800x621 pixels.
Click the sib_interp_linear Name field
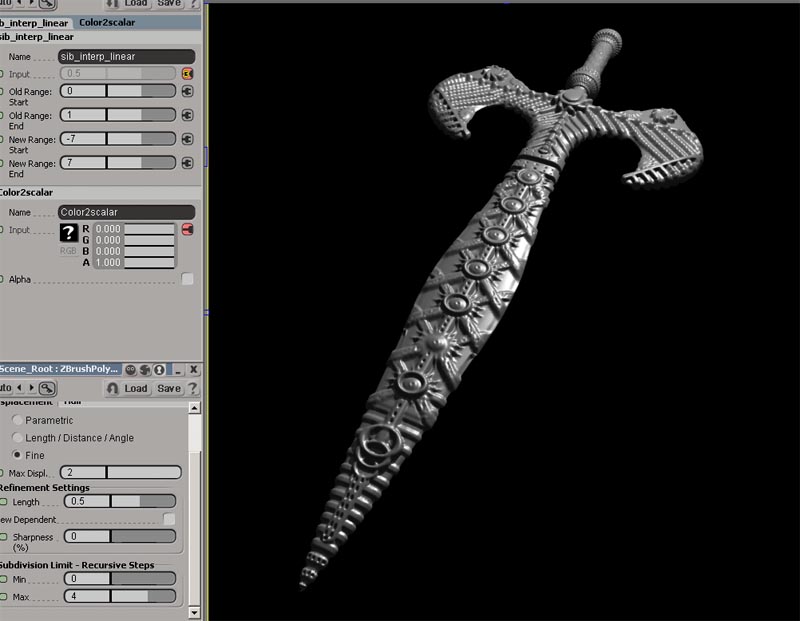click(x=127, y=57)
